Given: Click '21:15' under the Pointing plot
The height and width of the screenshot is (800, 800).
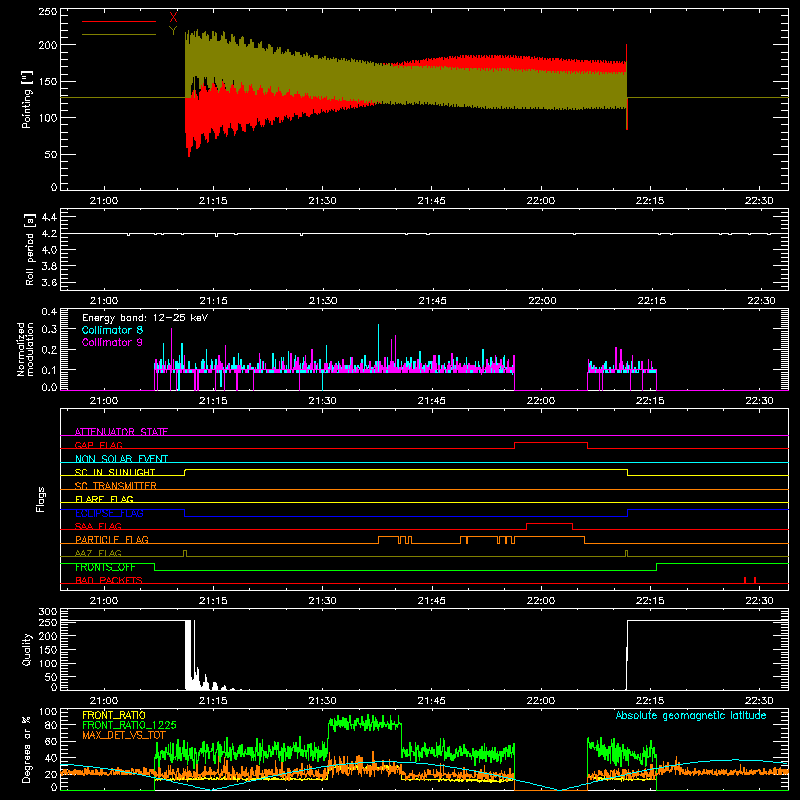Looking at the screenshot, I should click(213, 201).
